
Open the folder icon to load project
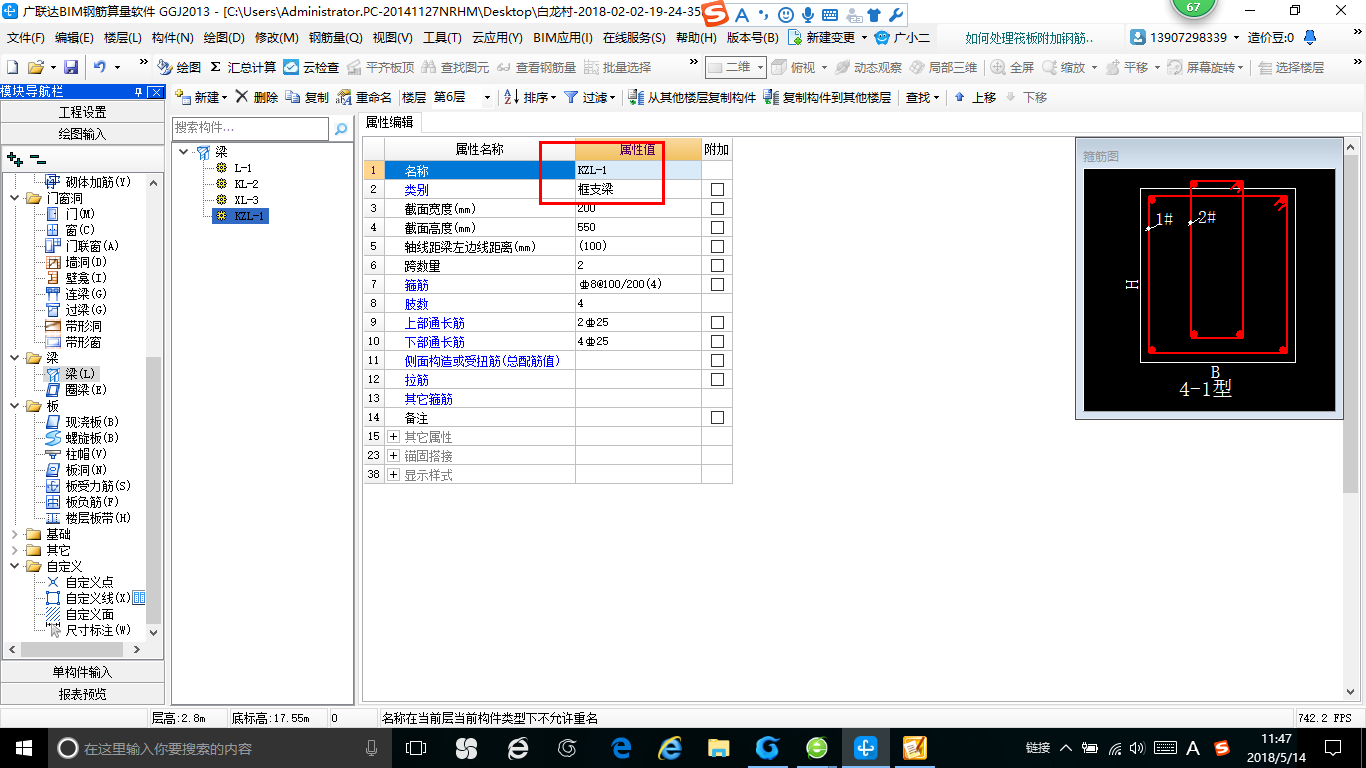[36, 67]
